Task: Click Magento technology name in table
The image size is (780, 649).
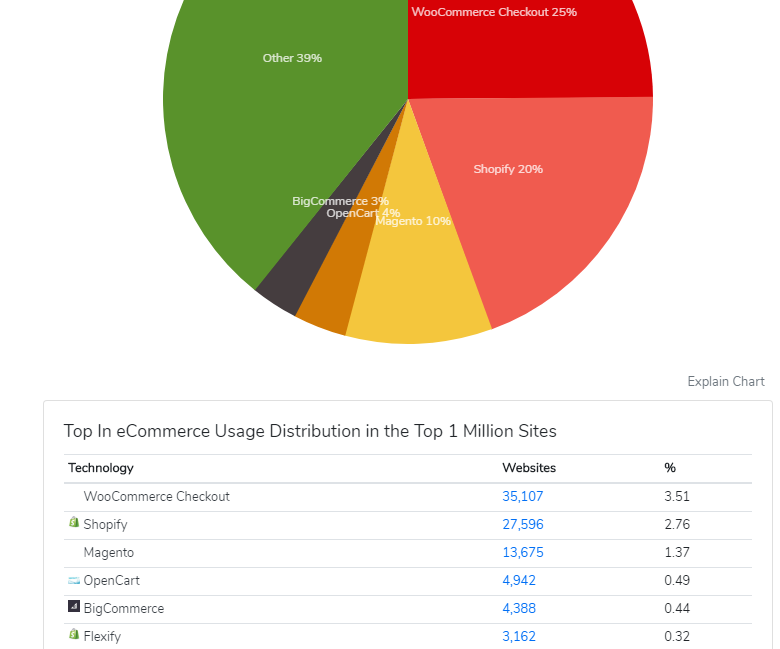Action: click(108, 553)
